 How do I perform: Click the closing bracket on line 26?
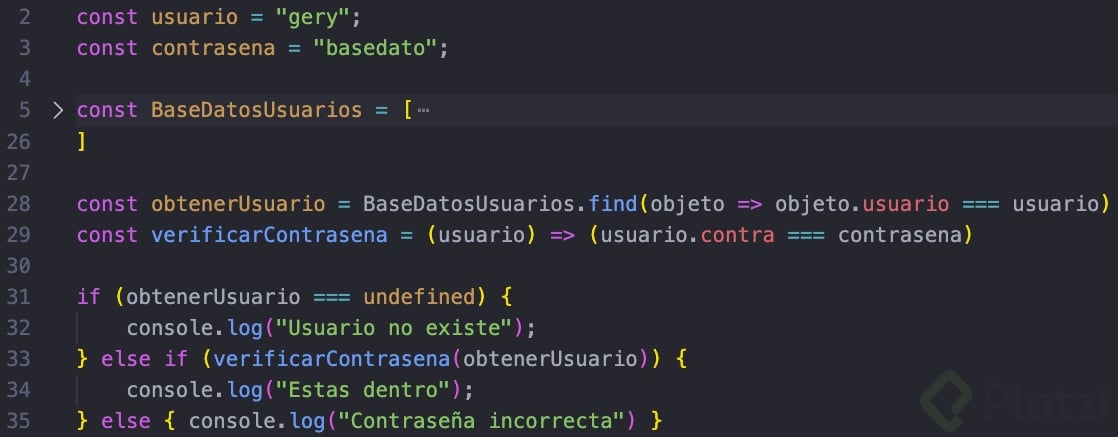(x=81, y=142)
